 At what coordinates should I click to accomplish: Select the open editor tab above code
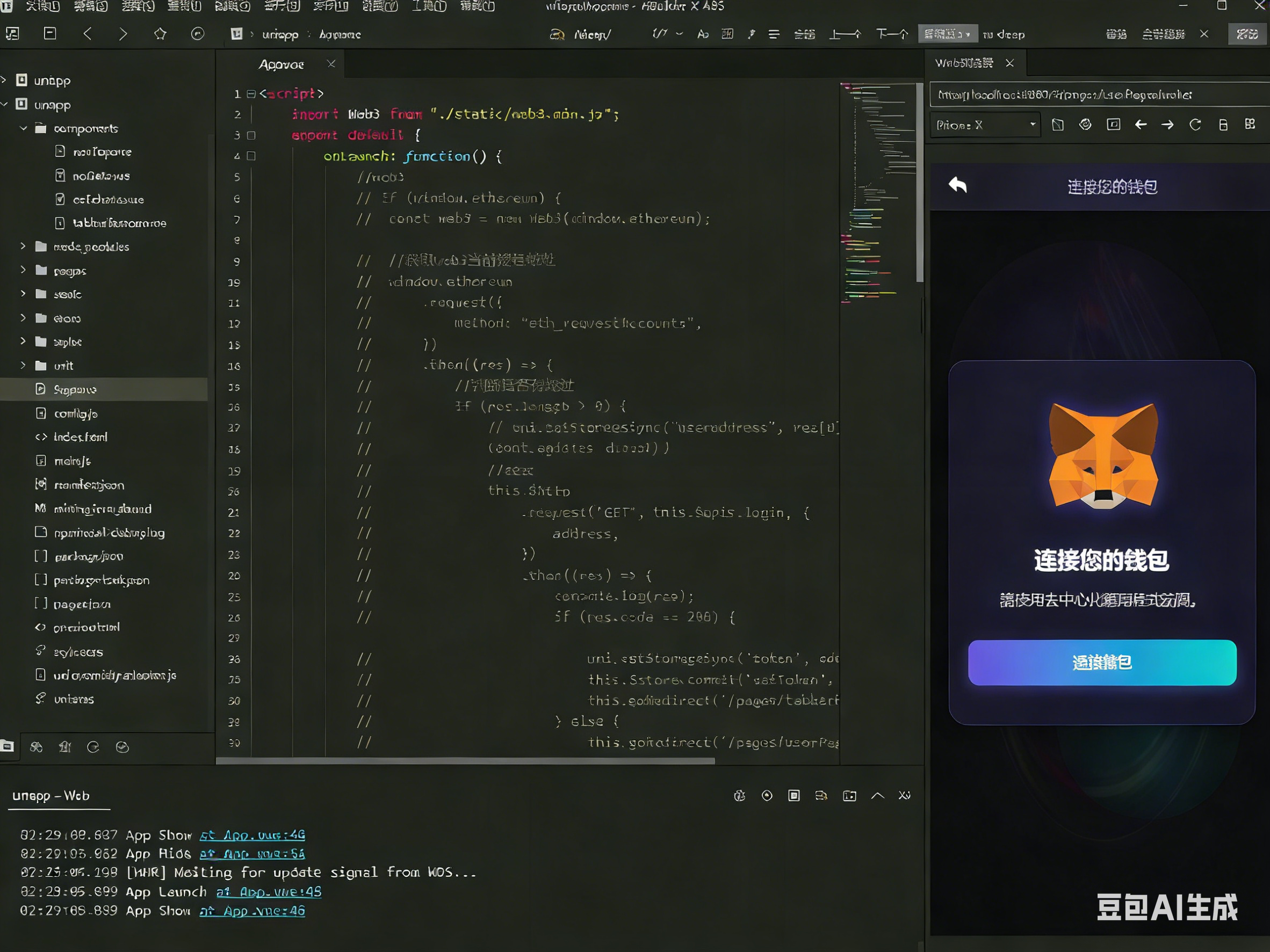(x=281, y=64)
